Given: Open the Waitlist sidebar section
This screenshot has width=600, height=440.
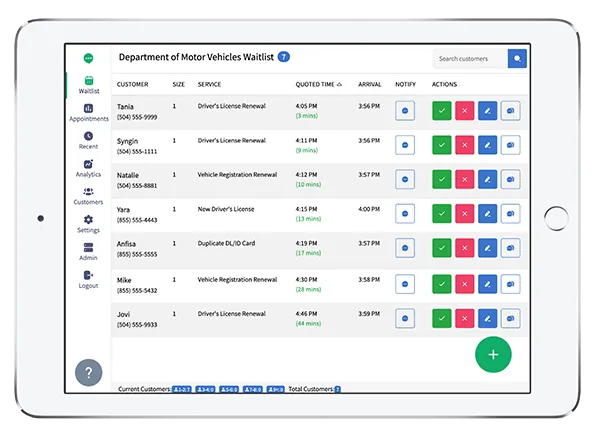Looking at the screenshot, I should point(89,85).
